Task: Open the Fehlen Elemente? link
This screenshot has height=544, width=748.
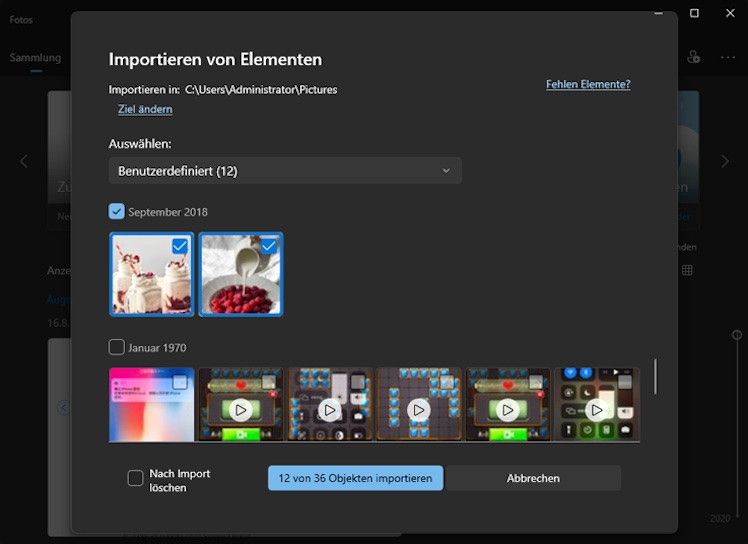Action: [588, 84]
